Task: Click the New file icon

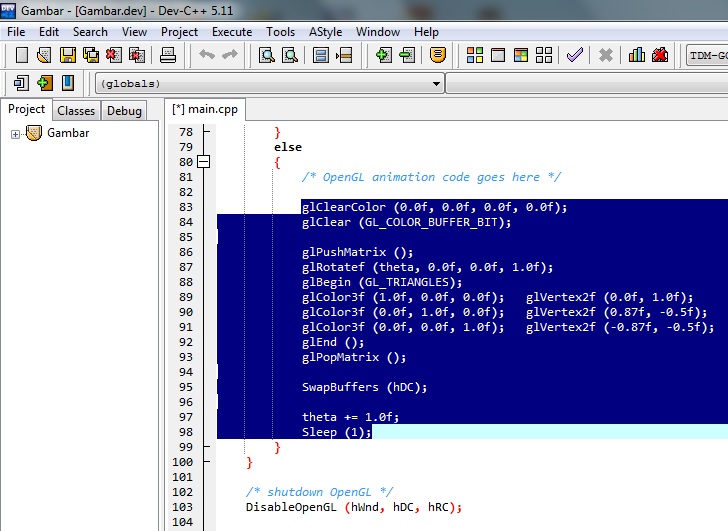Action: pos(22,55)
